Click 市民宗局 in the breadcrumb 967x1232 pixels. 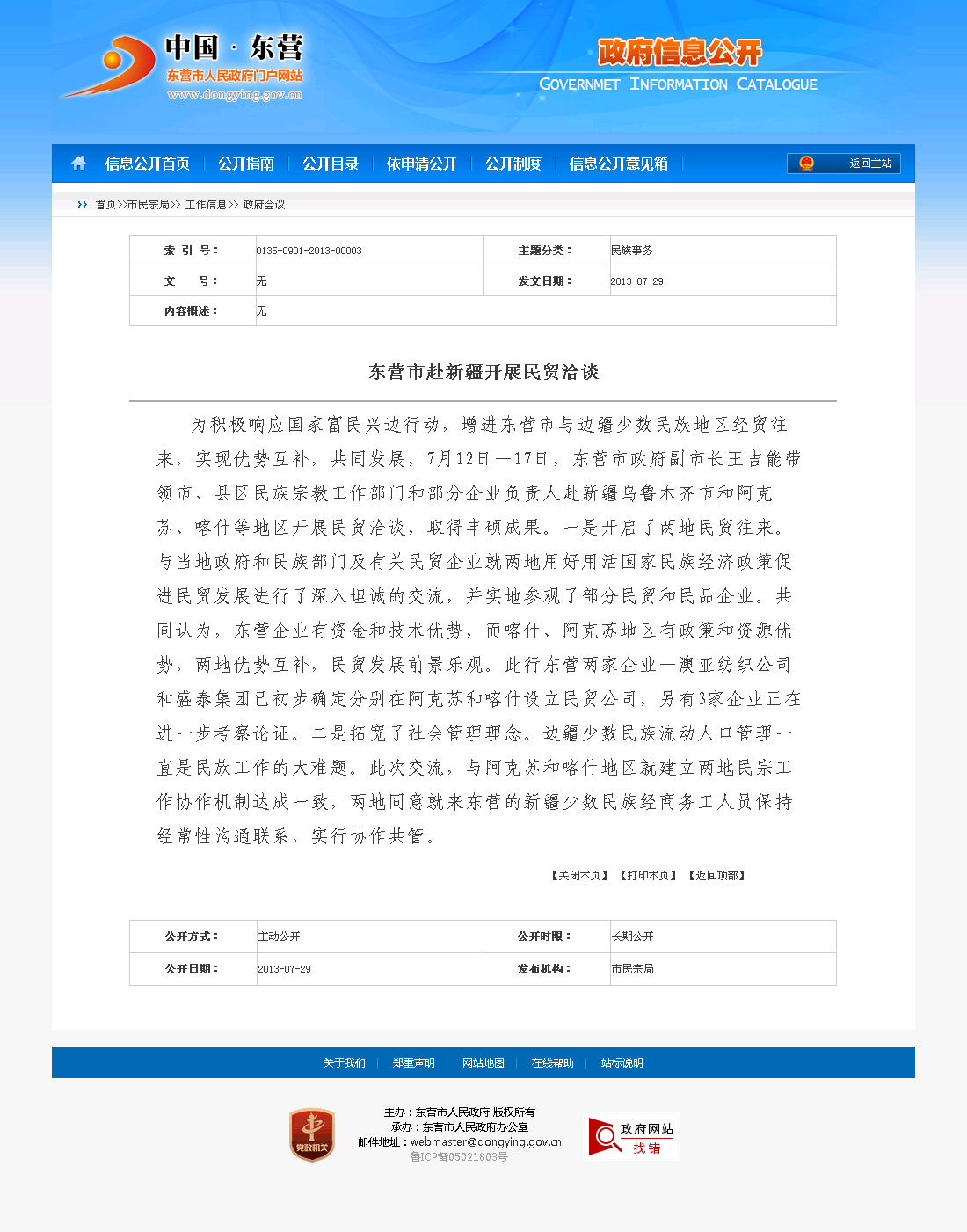click(148, 205)
